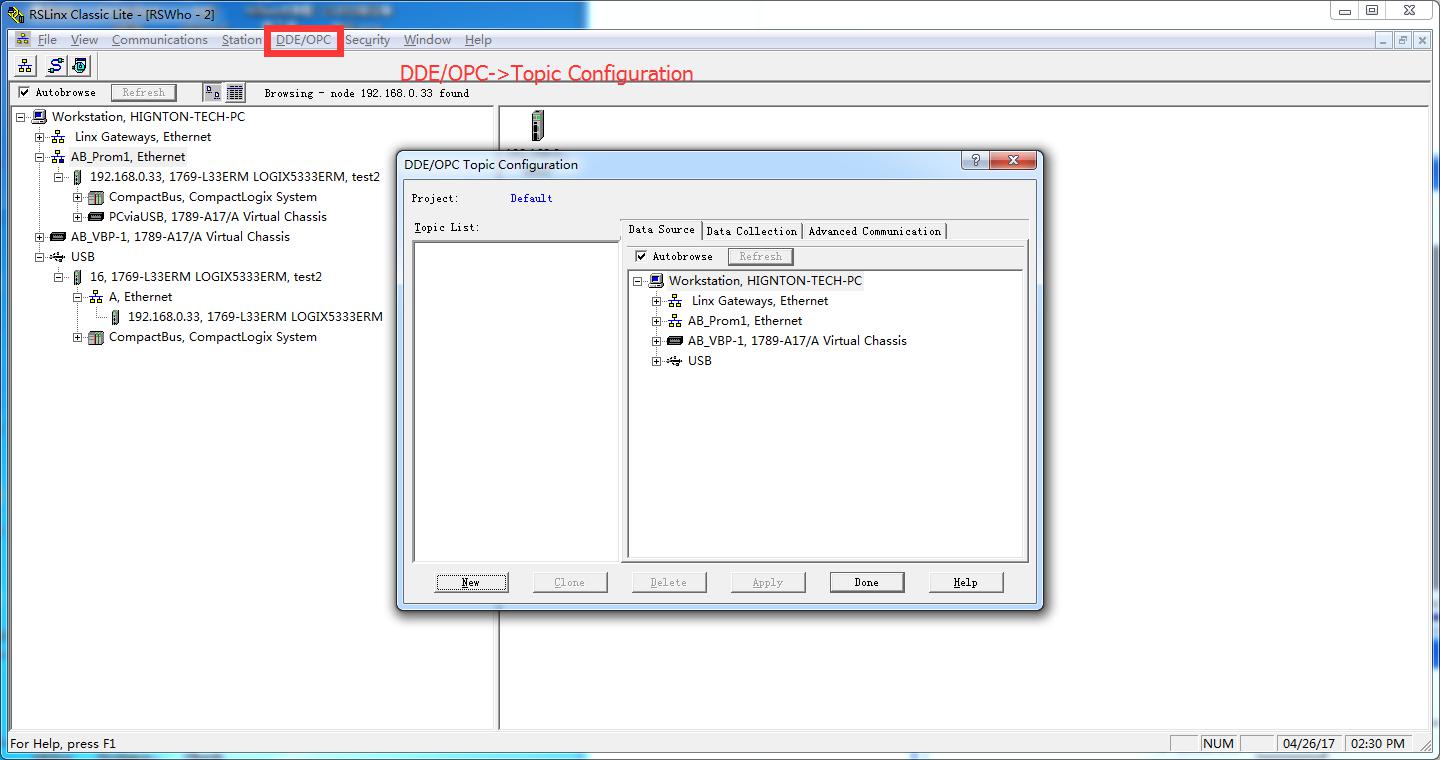
Task: Click the dialog's question mark help icon
Action: tap(975, 161)
